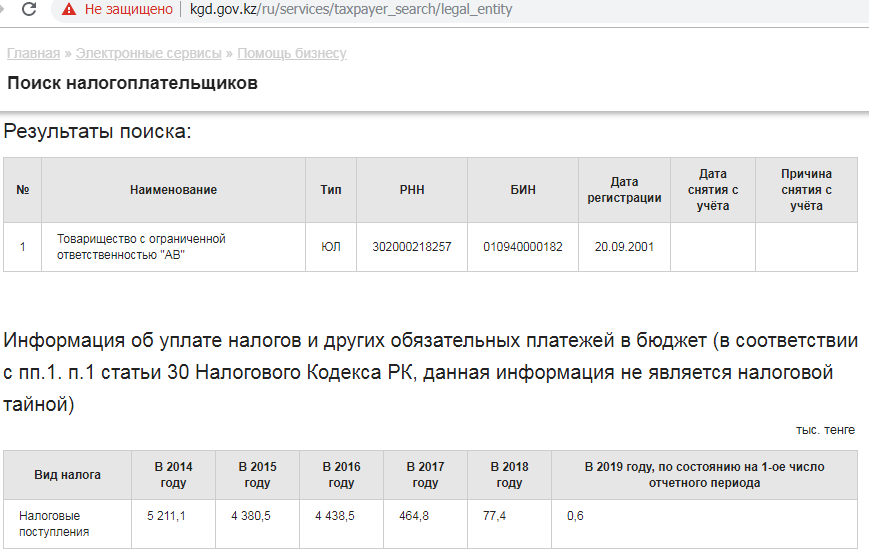Screen dimensions: 869x559
Task: Click the BIN value 010940000182
Action: pos(523,247)
